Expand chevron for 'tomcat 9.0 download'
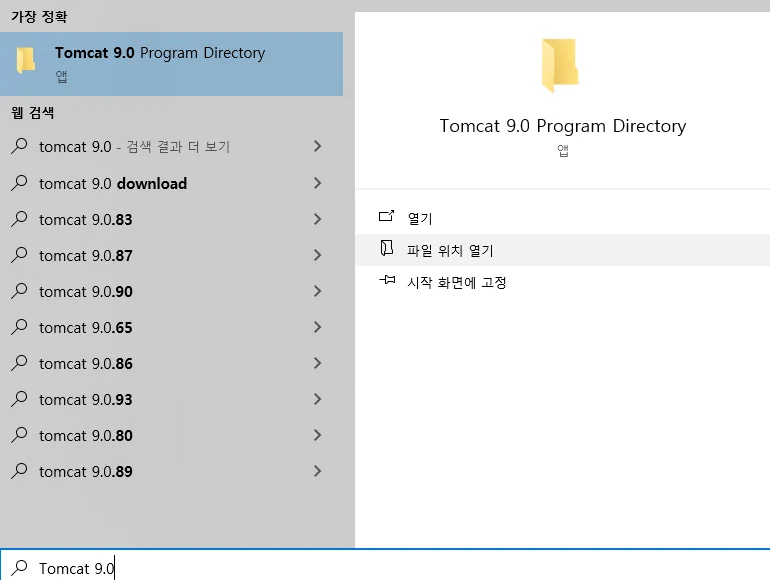The width and height of the screenshot is (770, 580). point(318,183)
